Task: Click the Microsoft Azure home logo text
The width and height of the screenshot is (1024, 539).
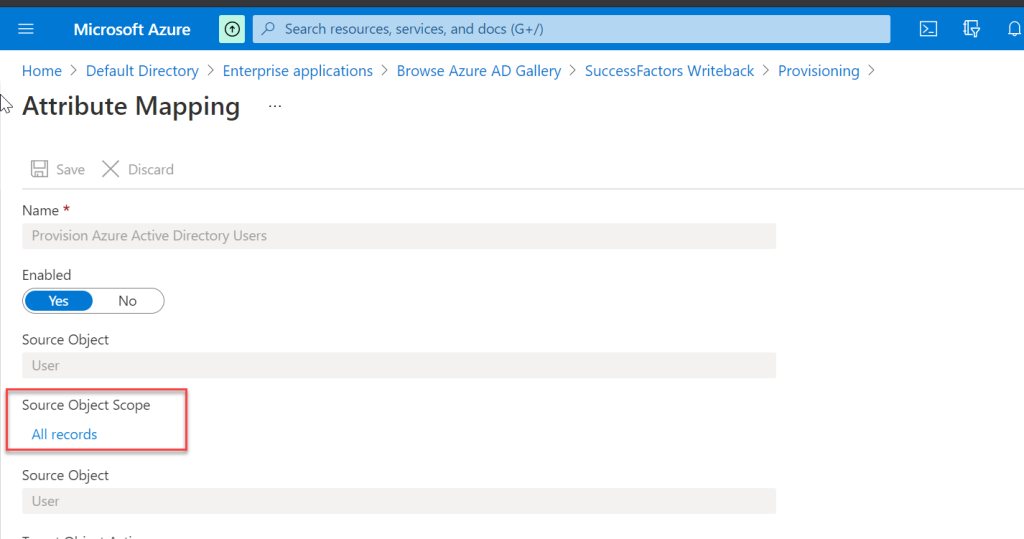Action: point(132,29)
